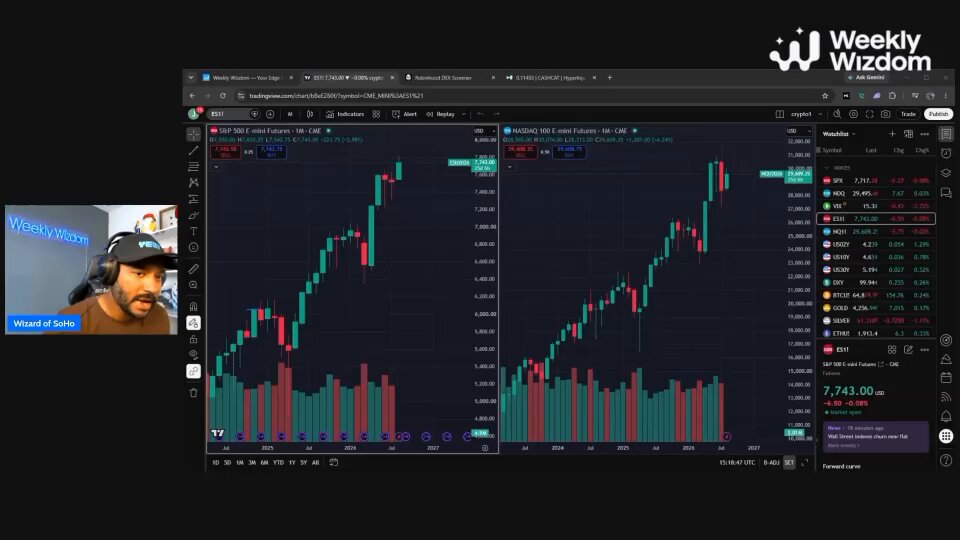The image size is (960, 540).
Task: Open the emoji icons tool
Action: coord(193,247)
